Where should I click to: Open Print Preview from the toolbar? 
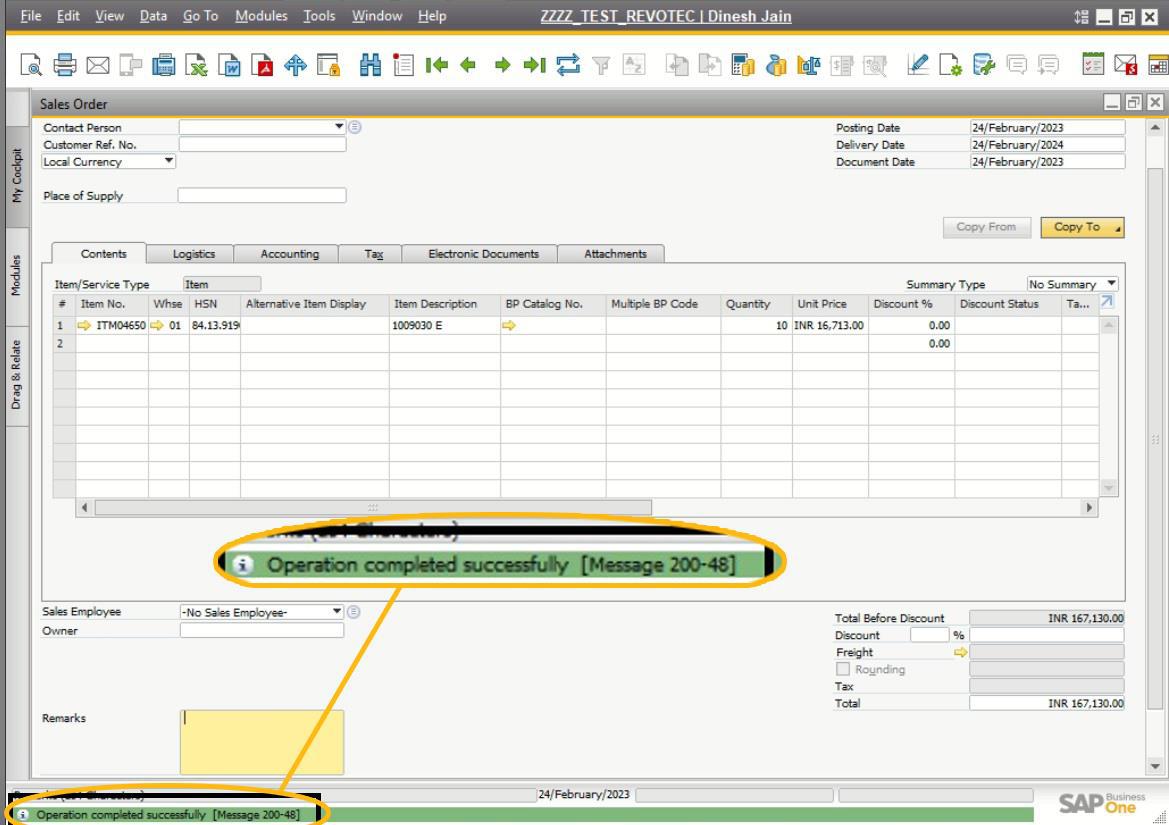tap(31, 65)
